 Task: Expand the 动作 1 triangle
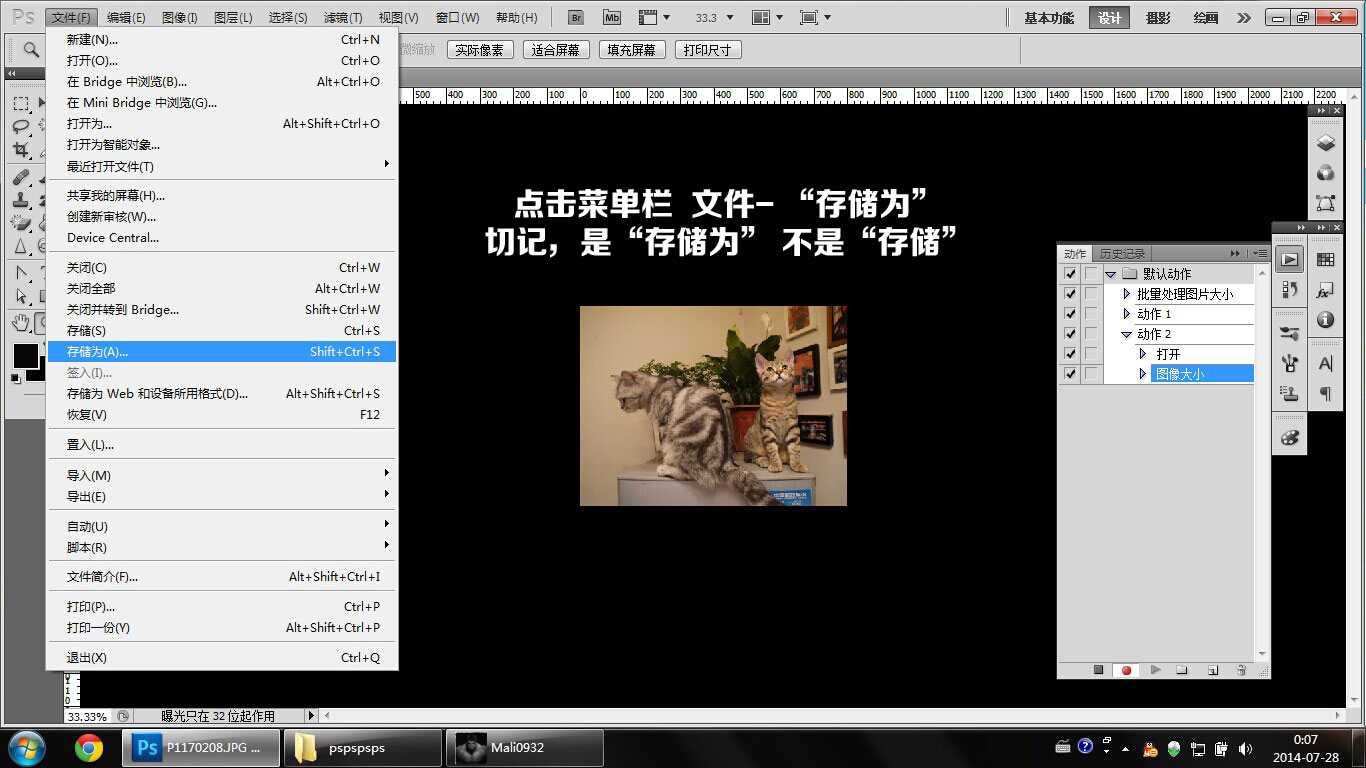point(1127,314)
